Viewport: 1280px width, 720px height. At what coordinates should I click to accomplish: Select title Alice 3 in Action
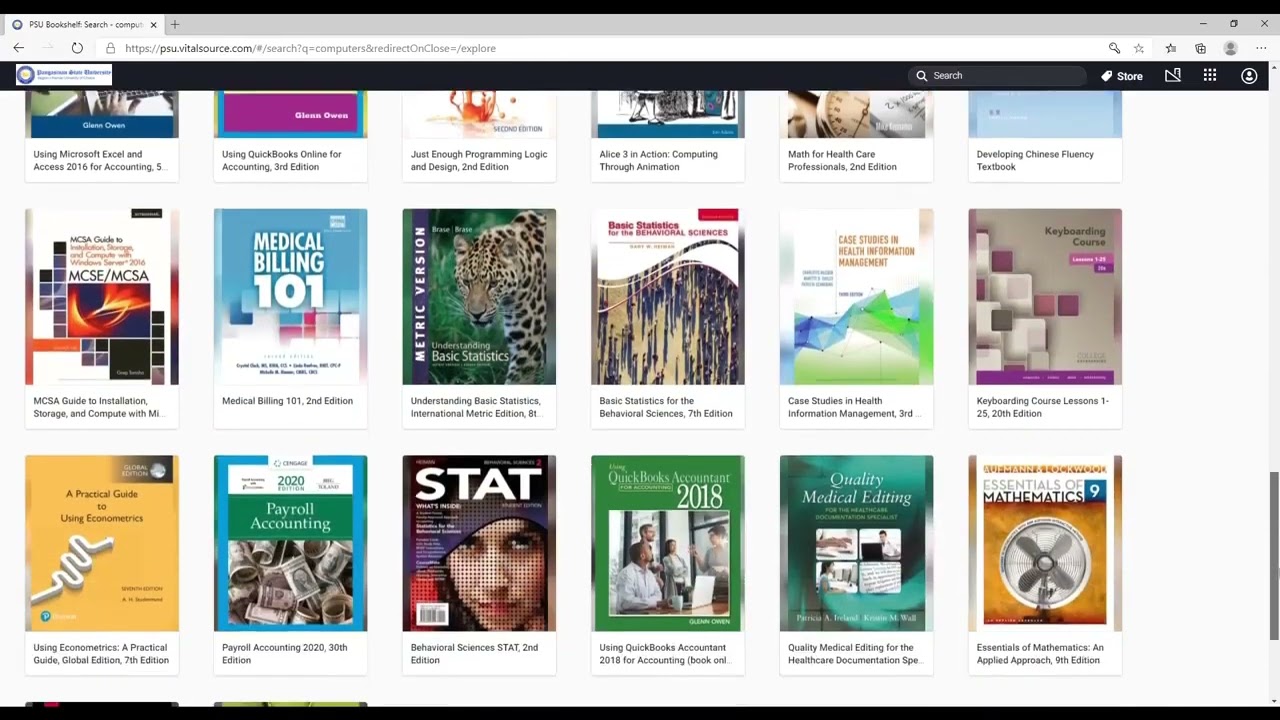(658, 160)
